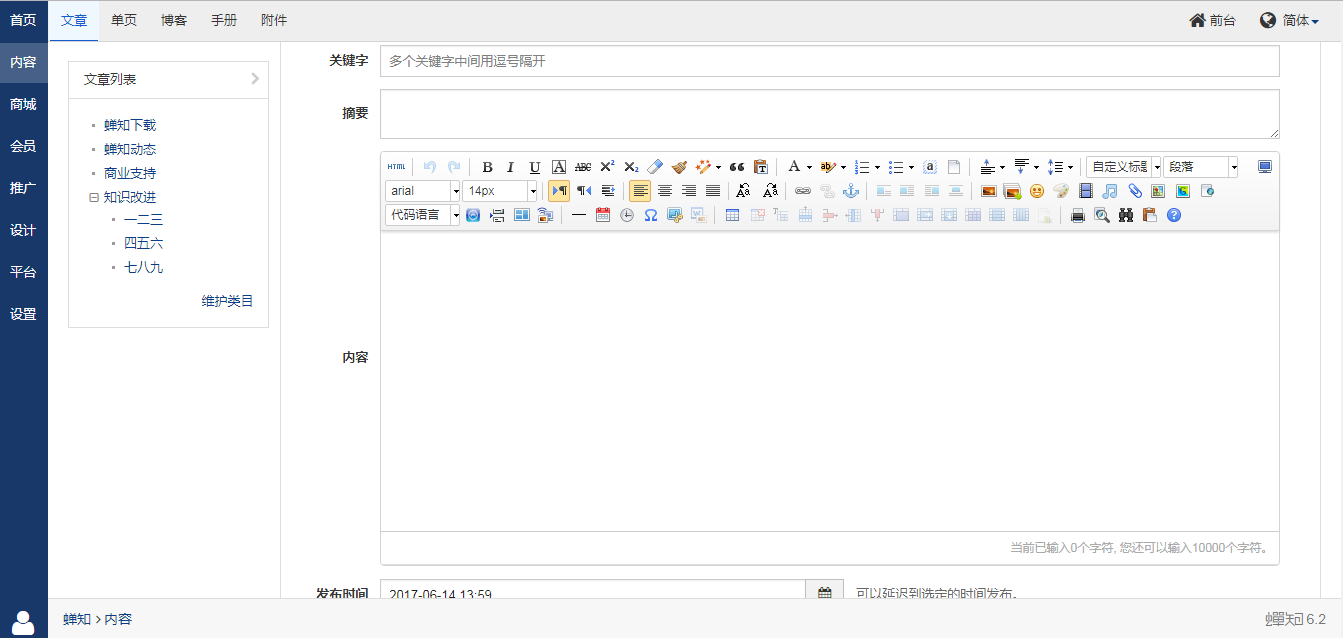Insert a hyperlink with the chain icon
Screen dimensions: 1343x638
803,191
